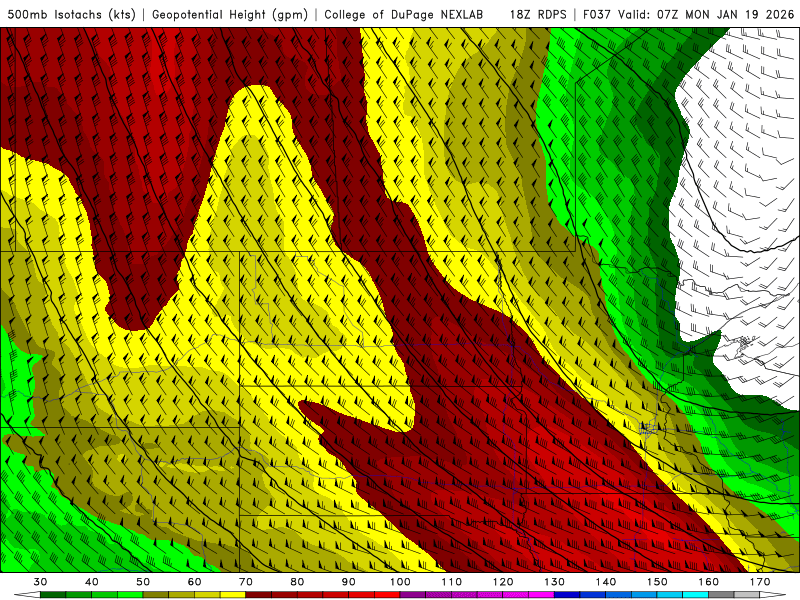Click the legend value 130
Screen dimensions: 800x600
click(555, 582)
